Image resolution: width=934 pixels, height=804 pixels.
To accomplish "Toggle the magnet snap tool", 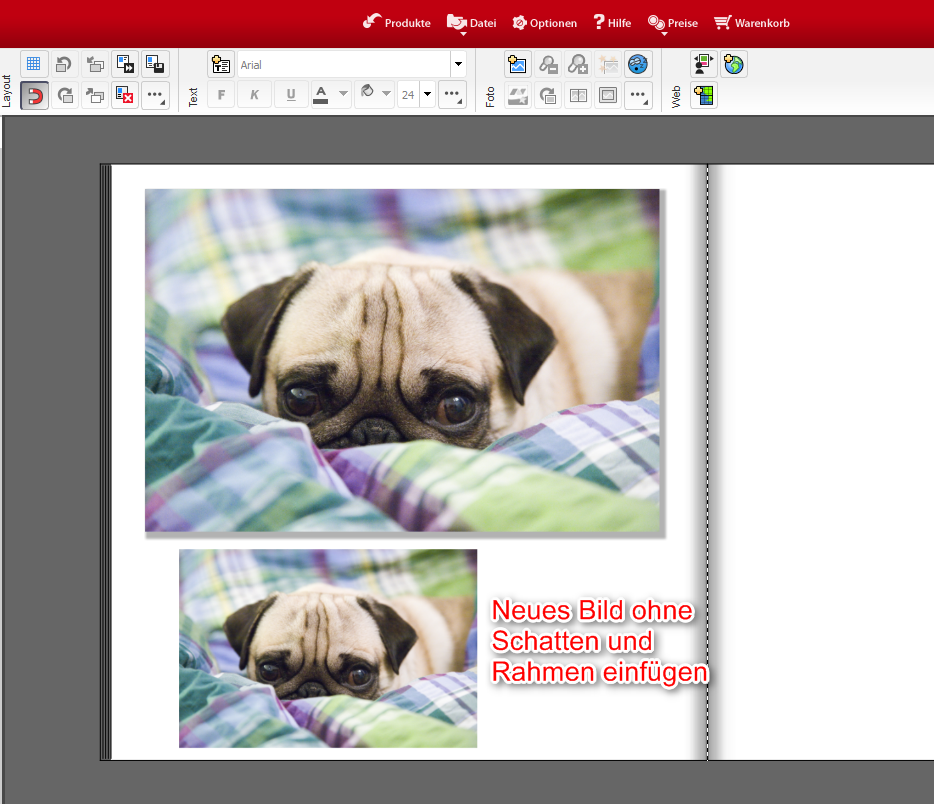I will click(x=34, y=96).
